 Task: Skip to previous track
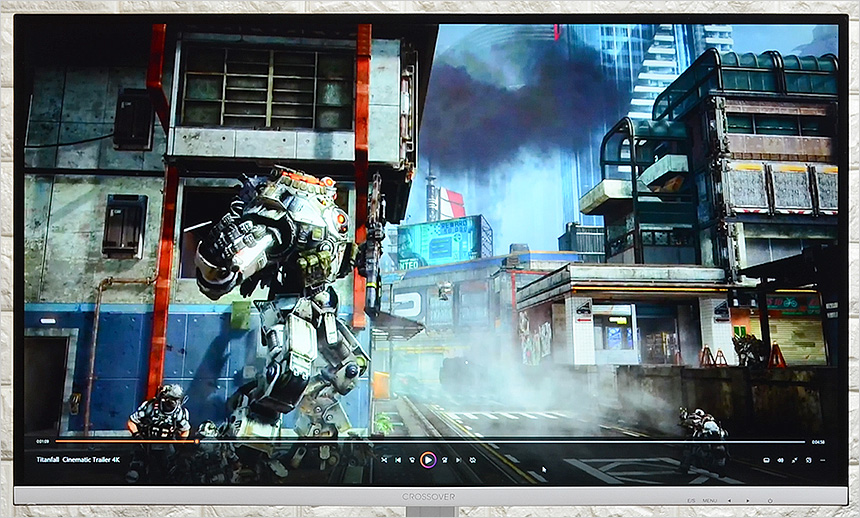point(397,460)
